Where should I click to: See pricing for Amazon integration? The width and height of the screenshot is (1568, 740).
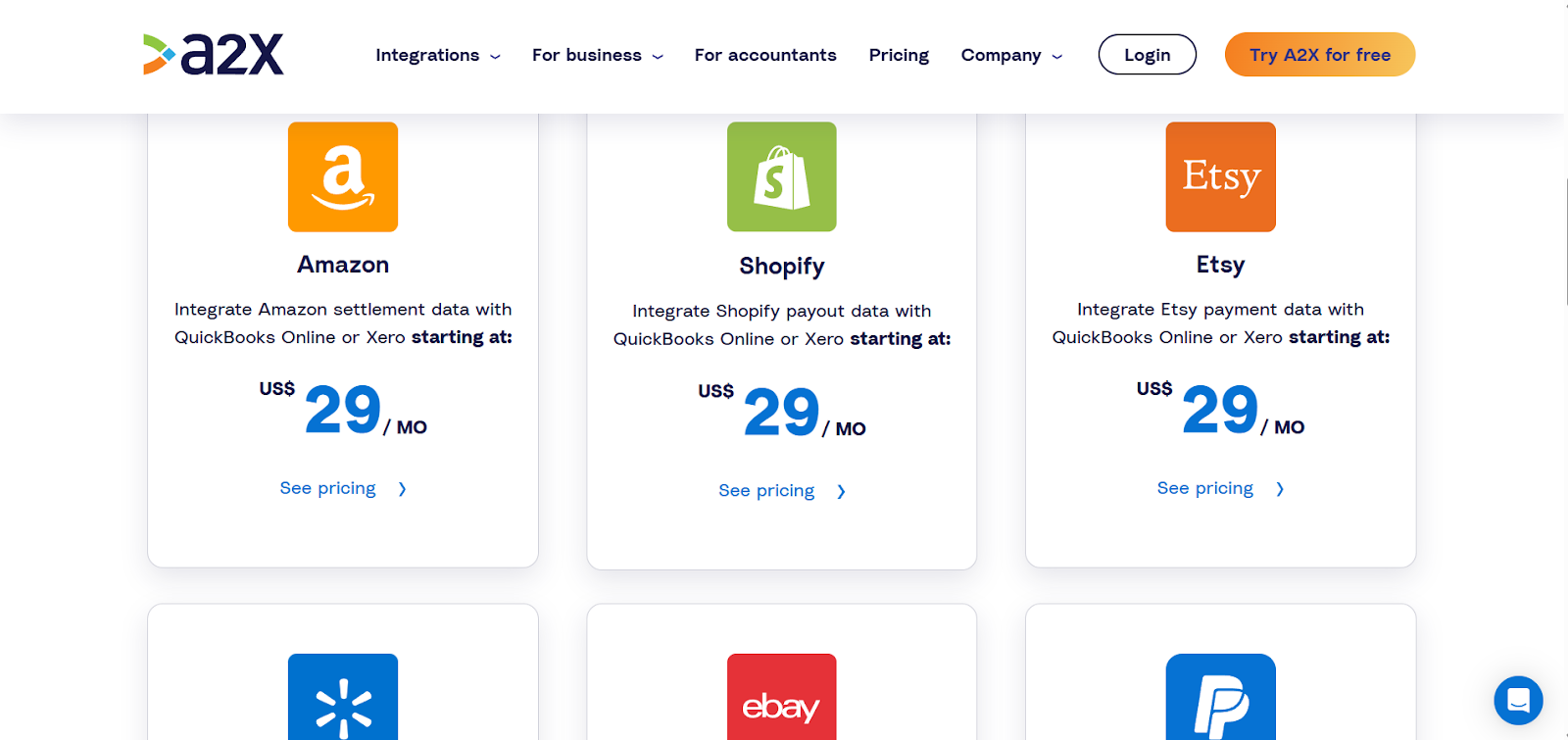tap(342, 488)
